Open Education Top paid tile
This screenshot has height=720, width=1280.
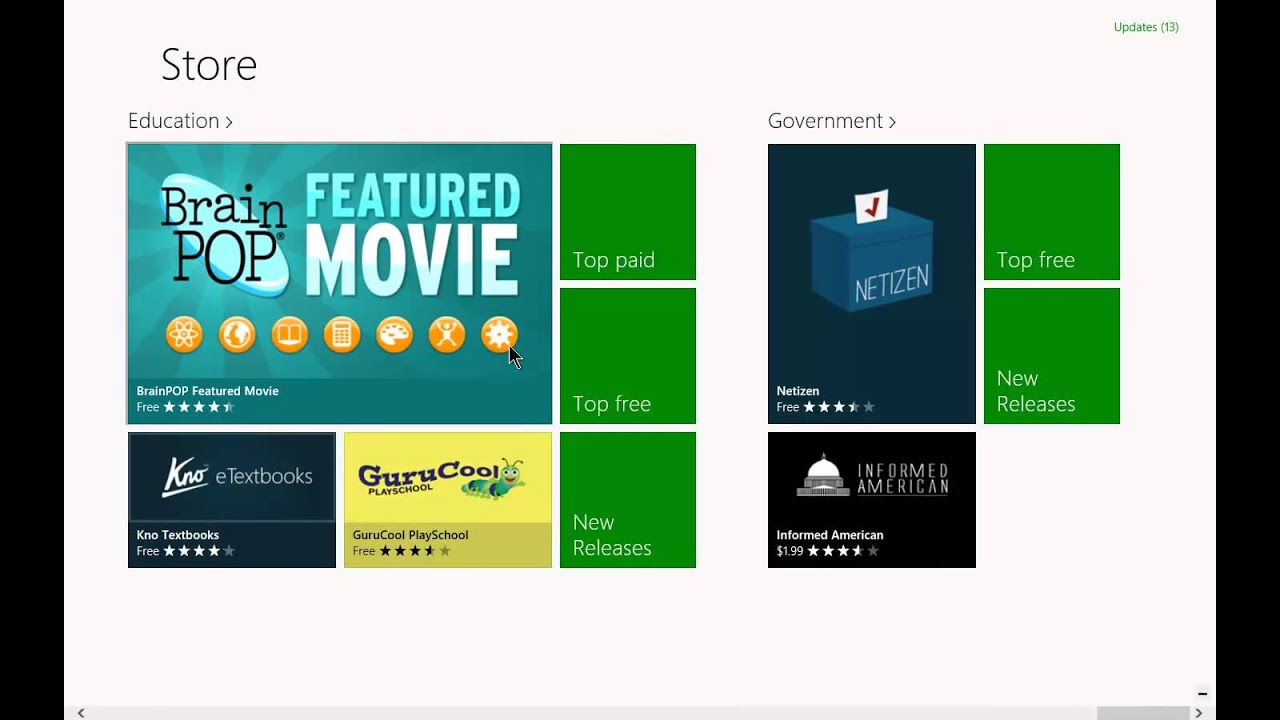[x=628, y=212]
